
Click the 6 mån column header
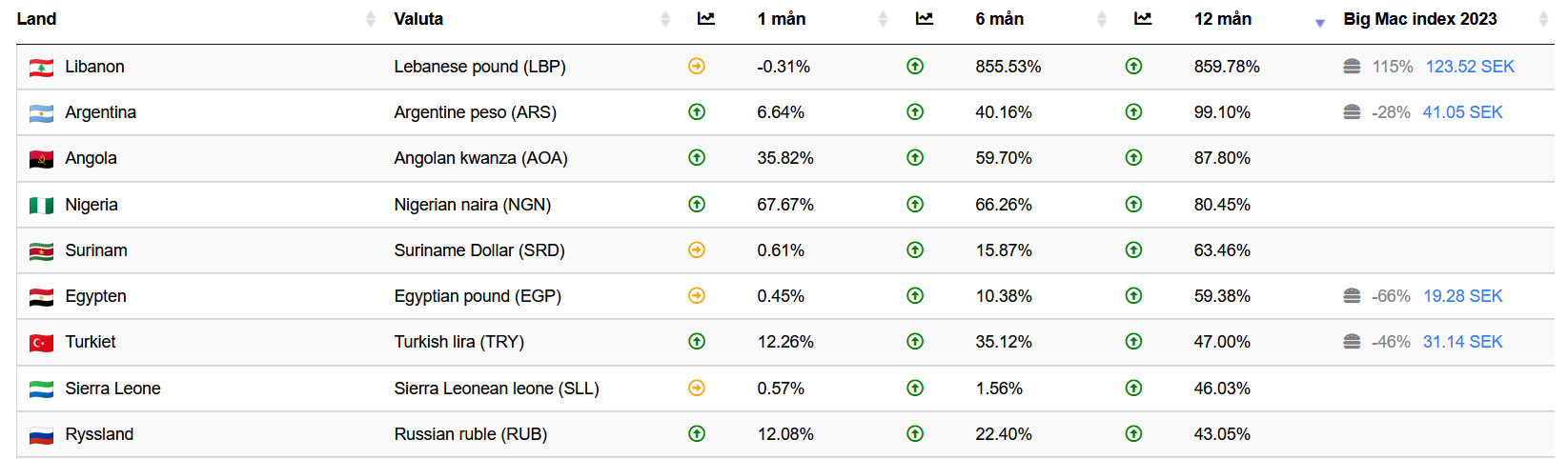tap(999, 19)
